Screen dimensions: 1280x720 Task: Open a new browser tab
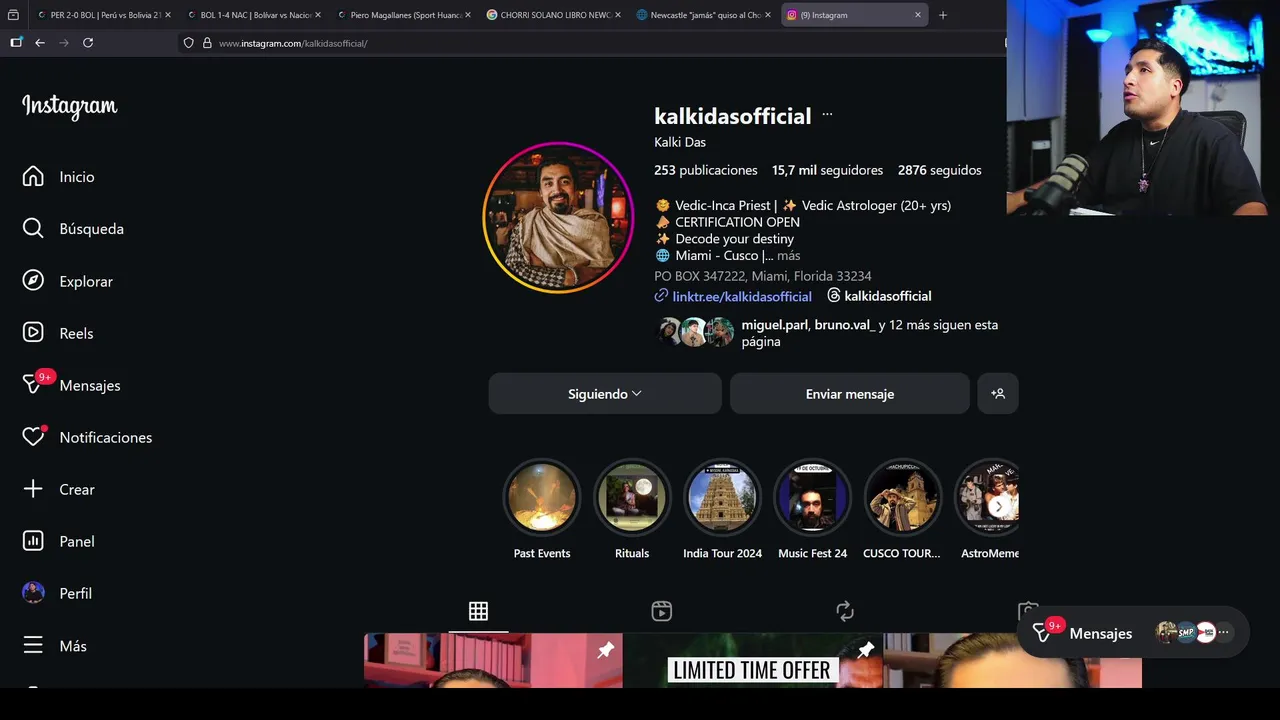point(942,15)
